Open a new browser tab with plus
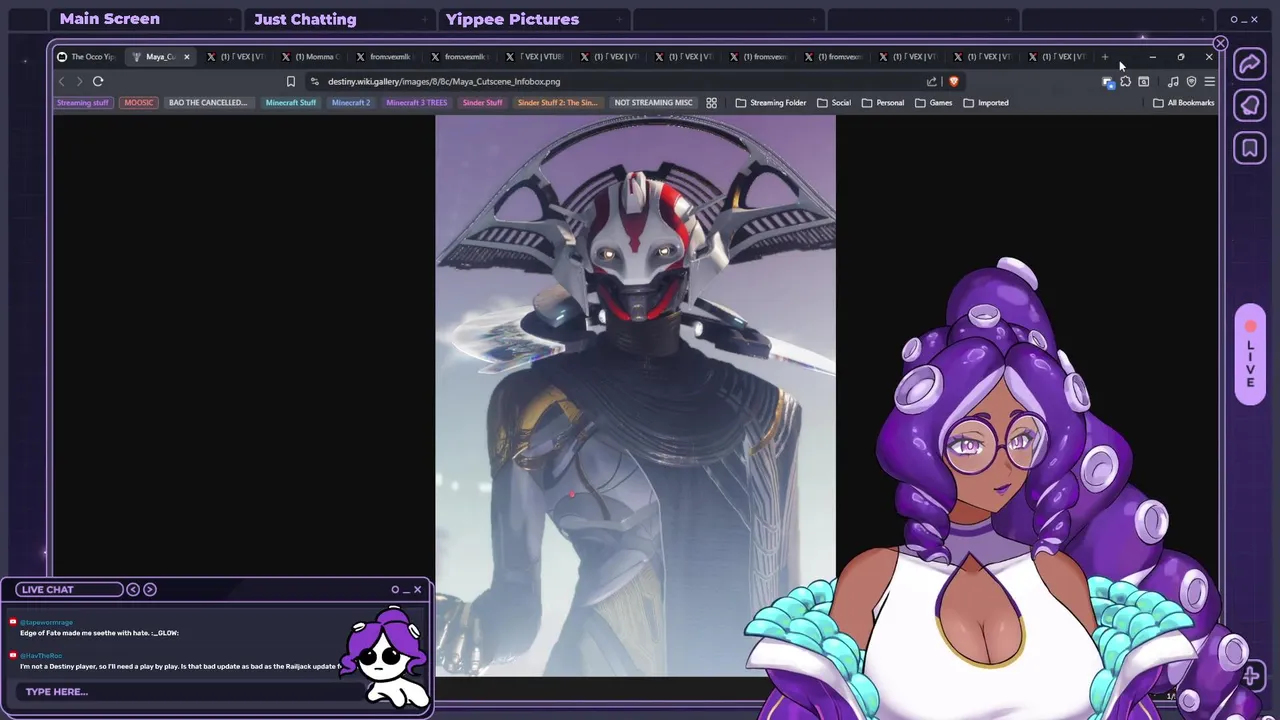1280x720 pixels. (1105, 57)
